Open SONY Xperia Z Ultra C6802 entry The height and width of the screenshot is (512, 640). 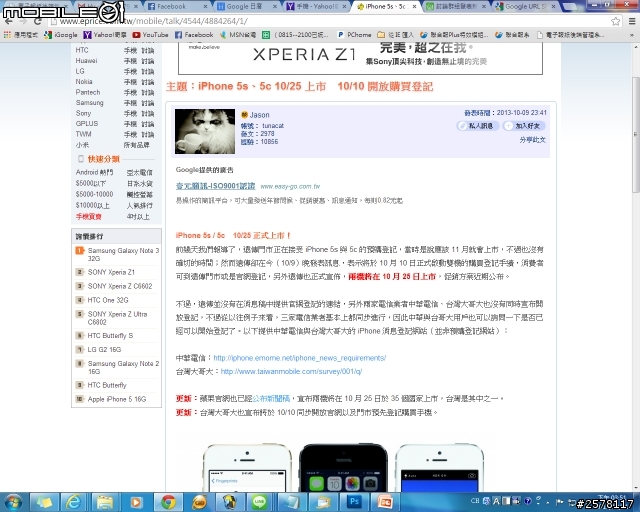click(x=118, y=318)
